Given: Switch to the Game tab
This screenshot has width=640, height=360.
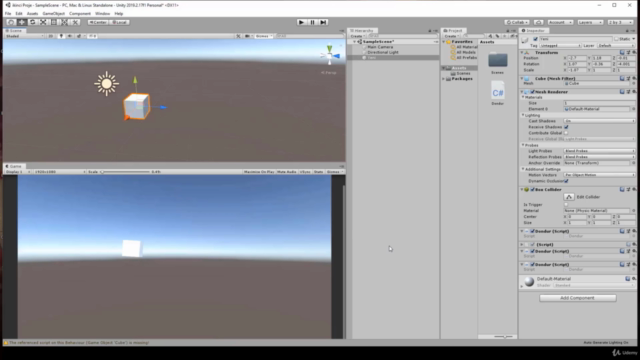Looking at the screenshot, I should 14,166.
